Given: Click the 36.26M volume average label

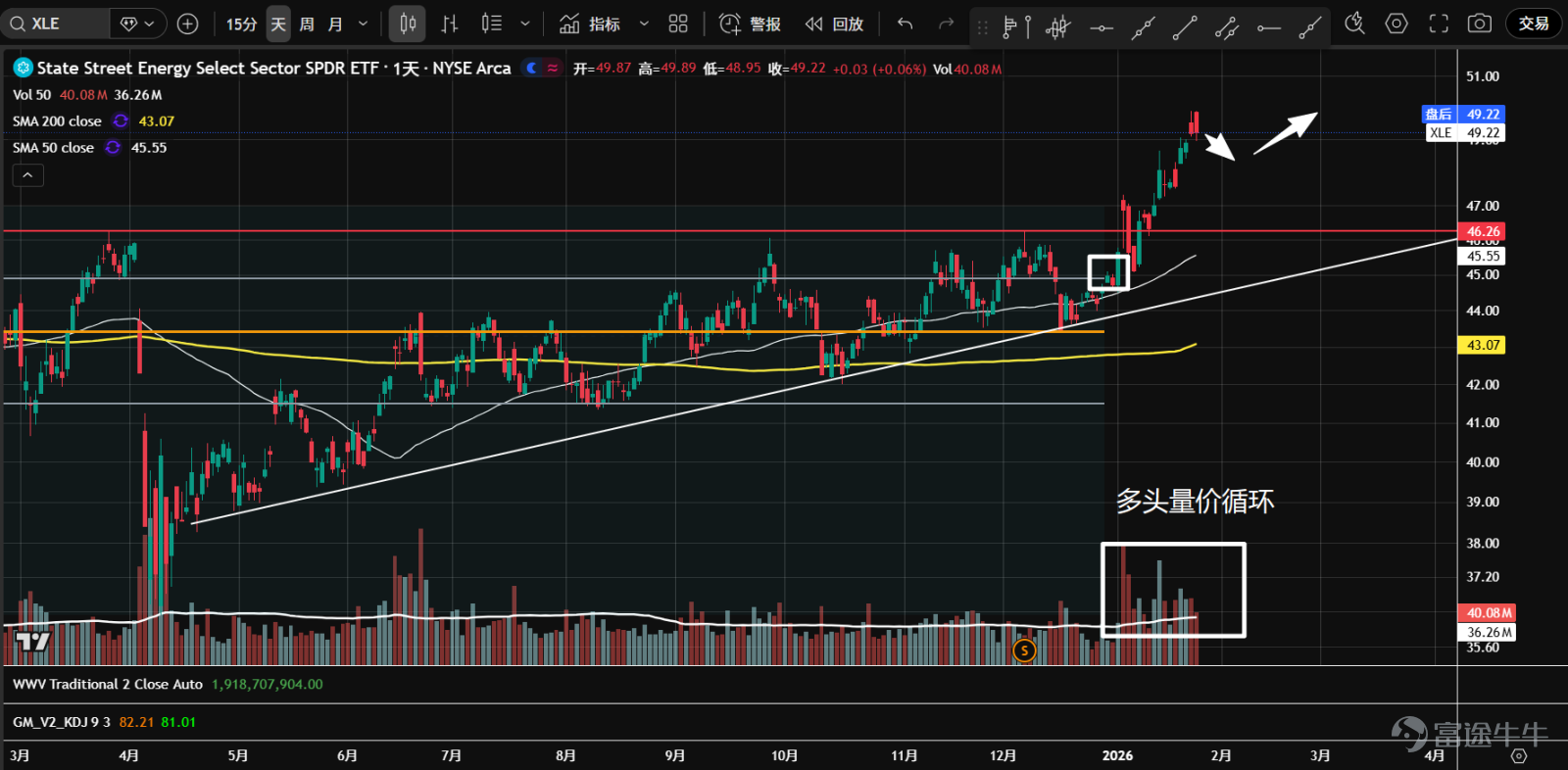Looking at the screenshot, I should click(1488, 633).
